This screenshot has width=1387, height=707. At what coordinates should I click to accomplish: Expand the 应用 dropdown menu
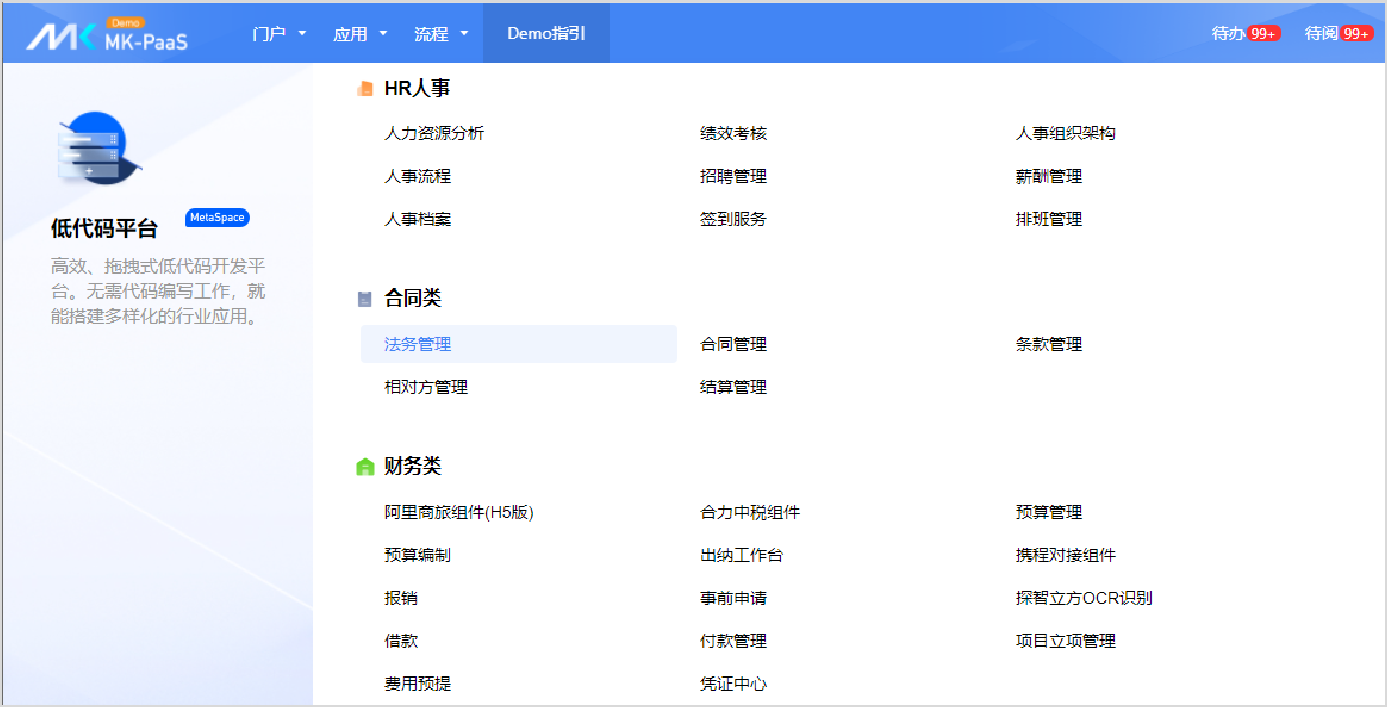(360, 34)
